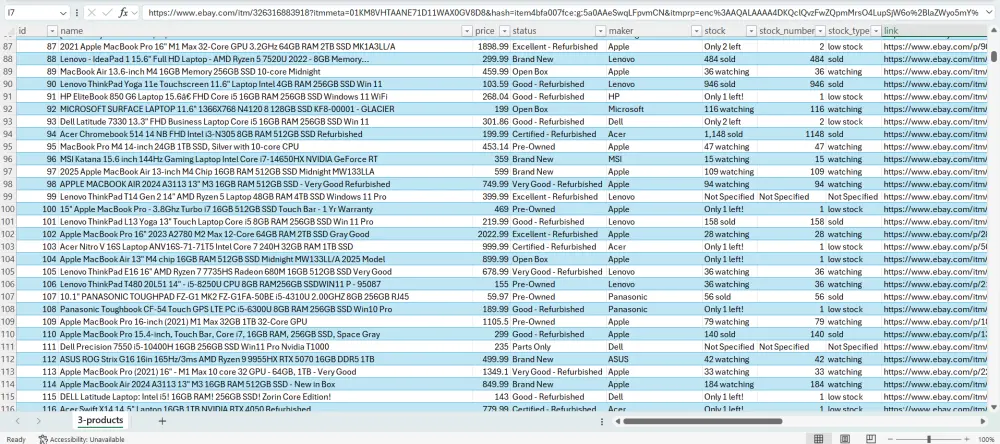1000x444 pixels.
Task: Select stock cell '184 watching'
Action: [x=730, y=384]
